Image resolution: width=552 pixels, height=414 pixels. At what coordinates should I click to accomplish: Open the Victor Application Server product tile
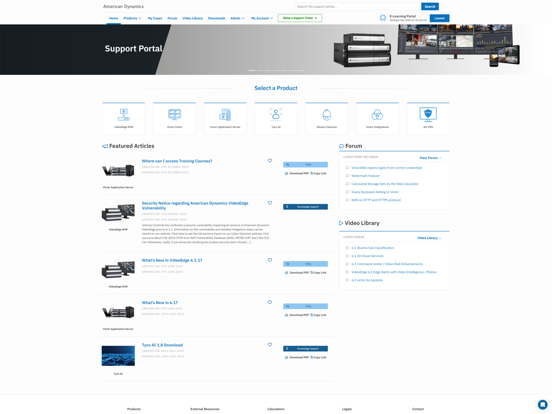(225, 118)
